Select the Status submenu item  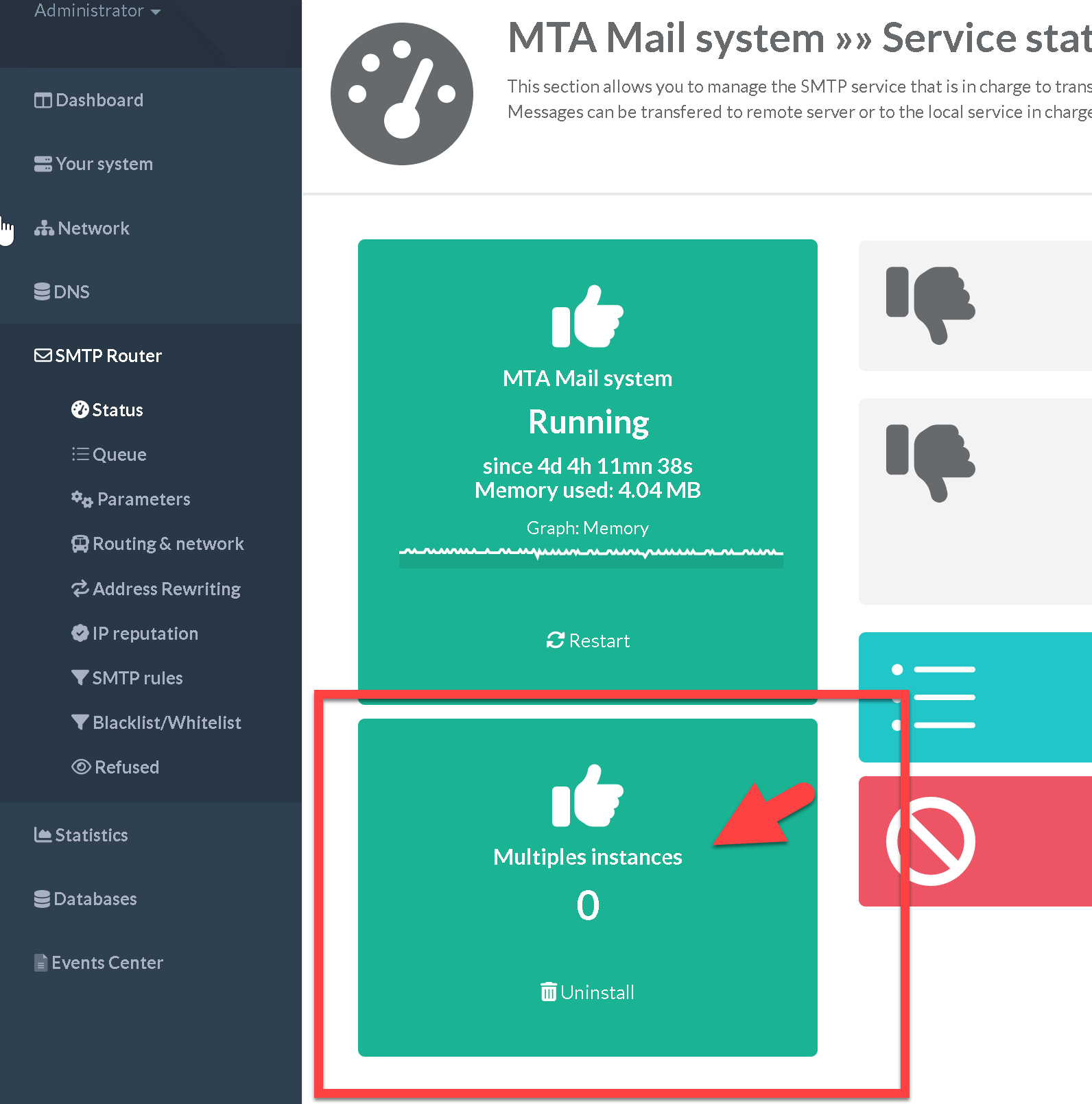coord(117,410)
